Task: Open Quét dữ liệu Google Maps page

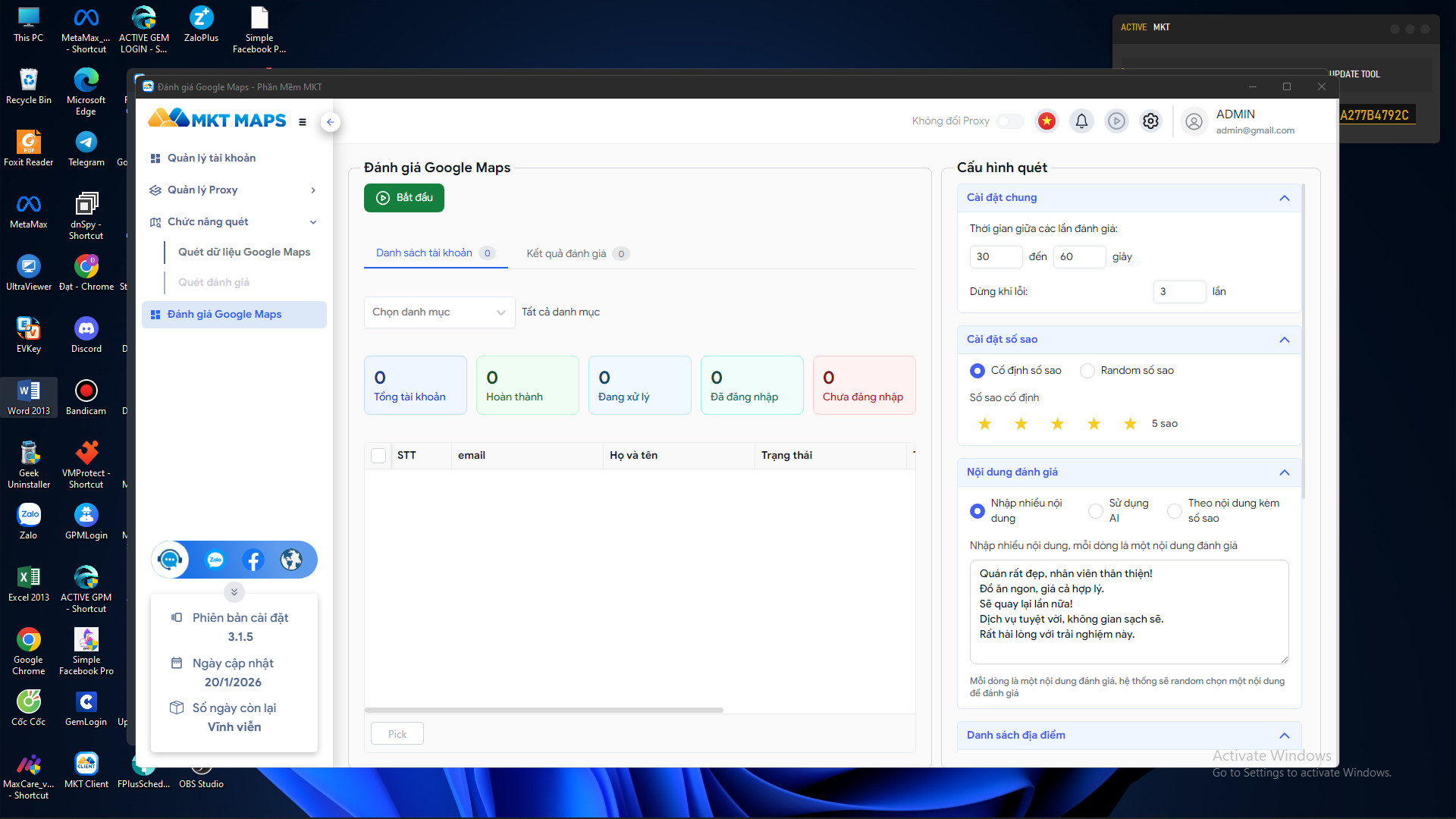Action: coord(244,252)
